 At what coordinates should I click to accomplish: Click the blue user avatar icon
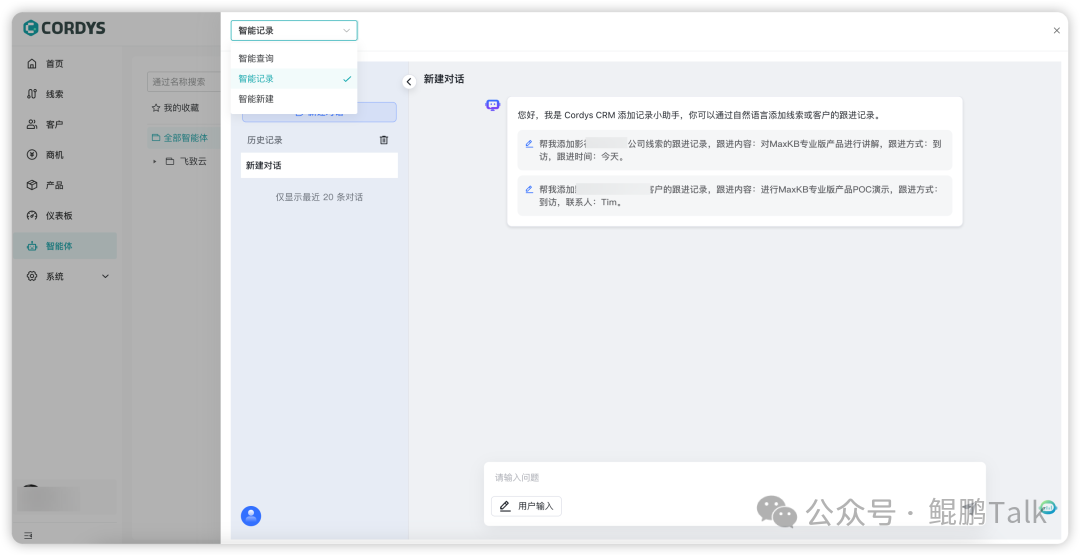(251, 516)
